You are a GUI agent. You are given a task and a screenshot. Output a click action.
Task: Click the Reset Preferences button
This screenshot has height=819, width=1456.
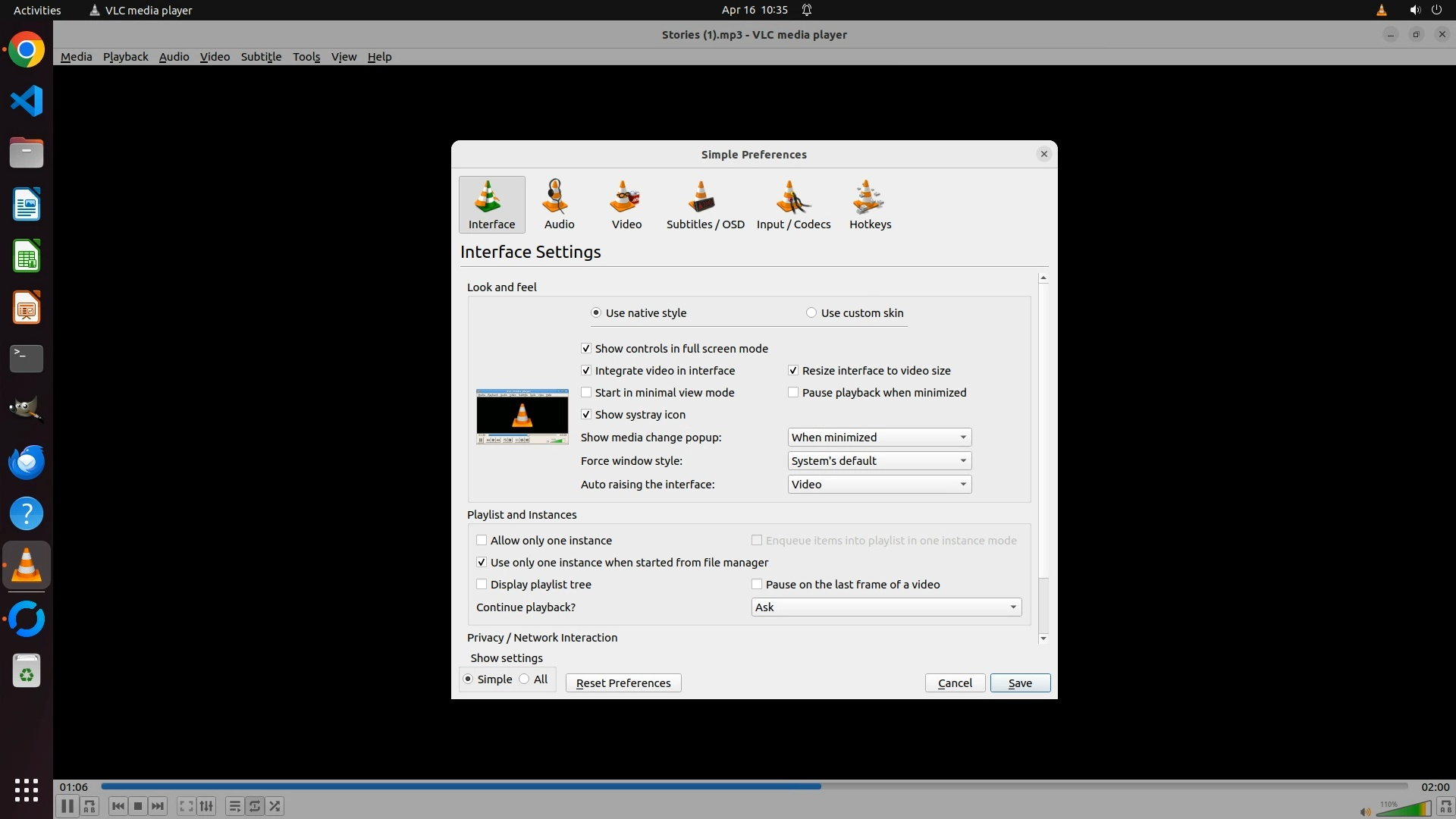tap(623, 683)
